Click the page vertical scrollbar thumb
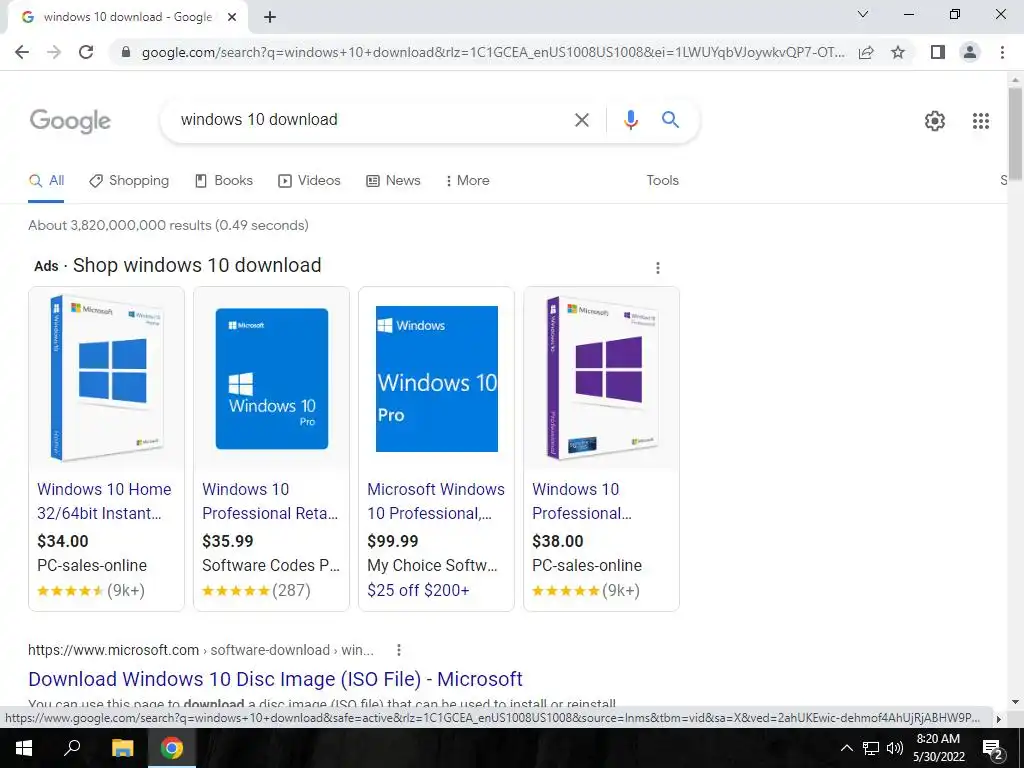This screenshot has height=768, width=1024. click(1015, 134)
